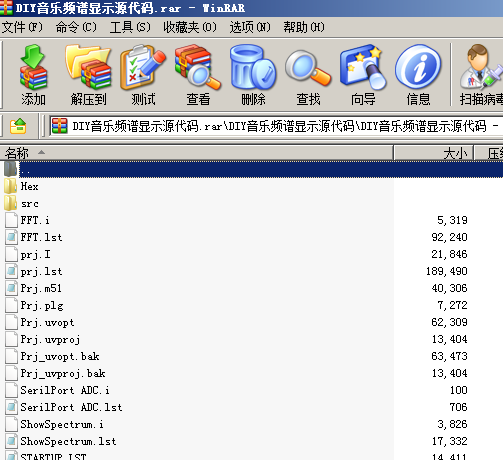Click the size value 189,490
The width and height of the screenshot is (503, 460).
[447, 271]
